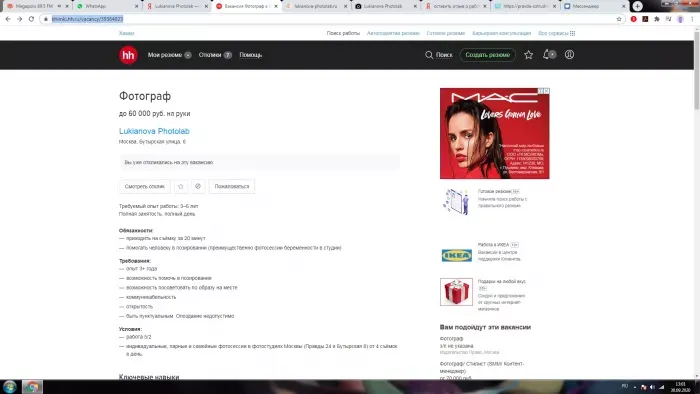Open the browser Extensions puzzle icon
The image size is (700, 394).
tap(657, 19)
